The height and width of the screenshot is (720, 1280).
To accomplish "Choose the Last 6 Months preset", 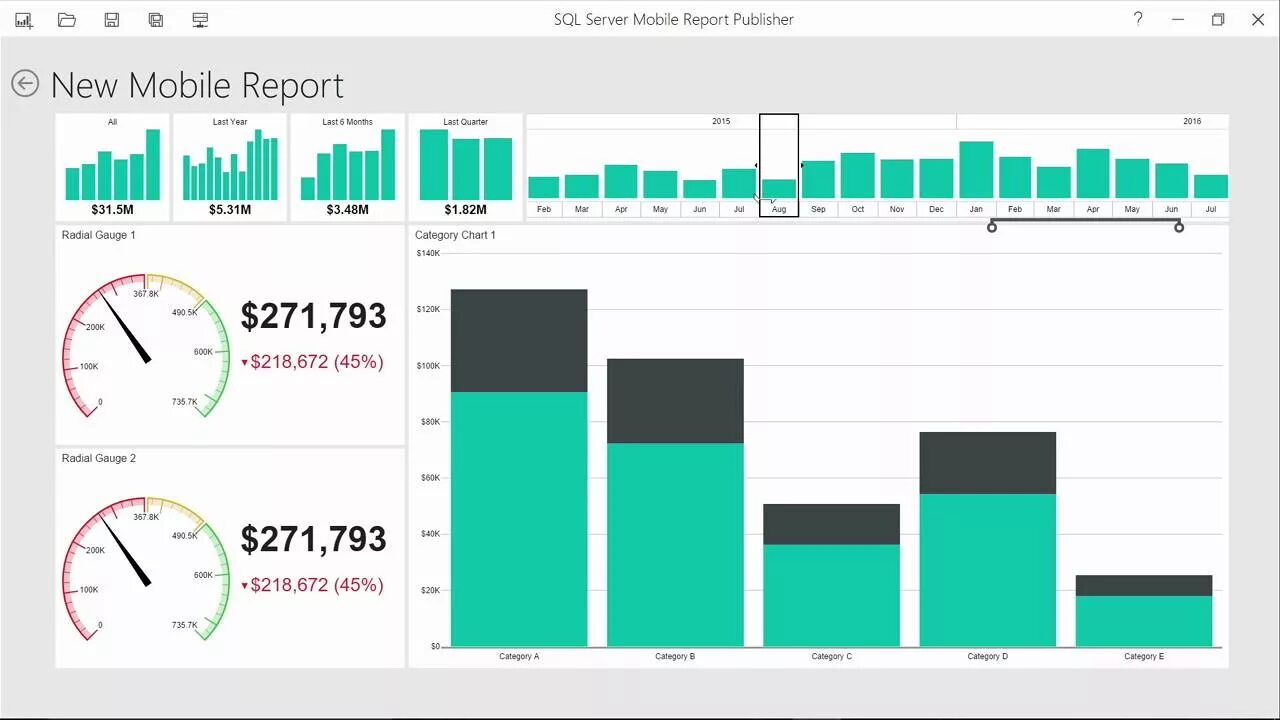I will [x=347, y=167].
